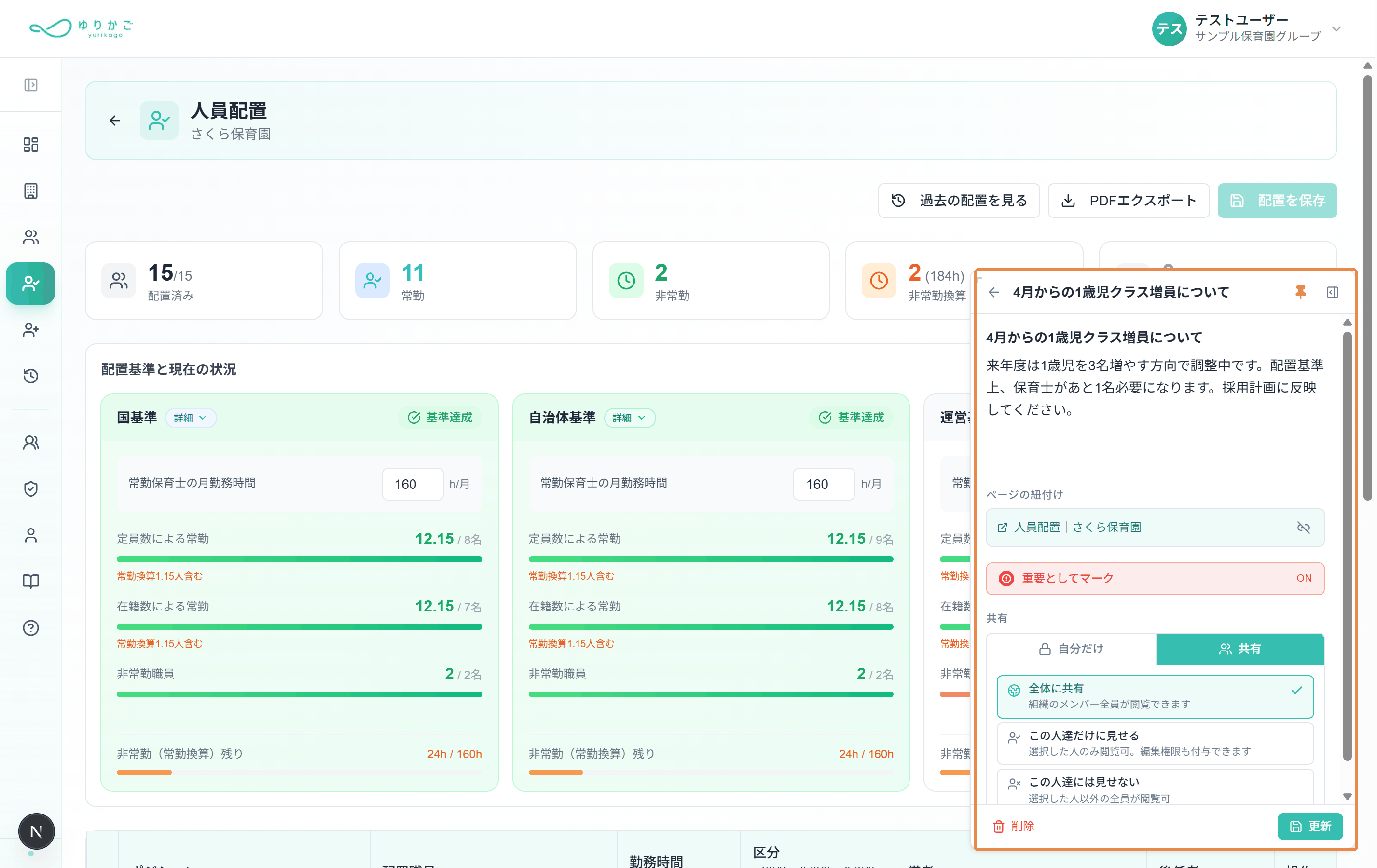Expand 詳細 dropdown for 国基準
The height and width of the screenshot is (868, 1377).
pyautogui.click(x=191, y=418)
